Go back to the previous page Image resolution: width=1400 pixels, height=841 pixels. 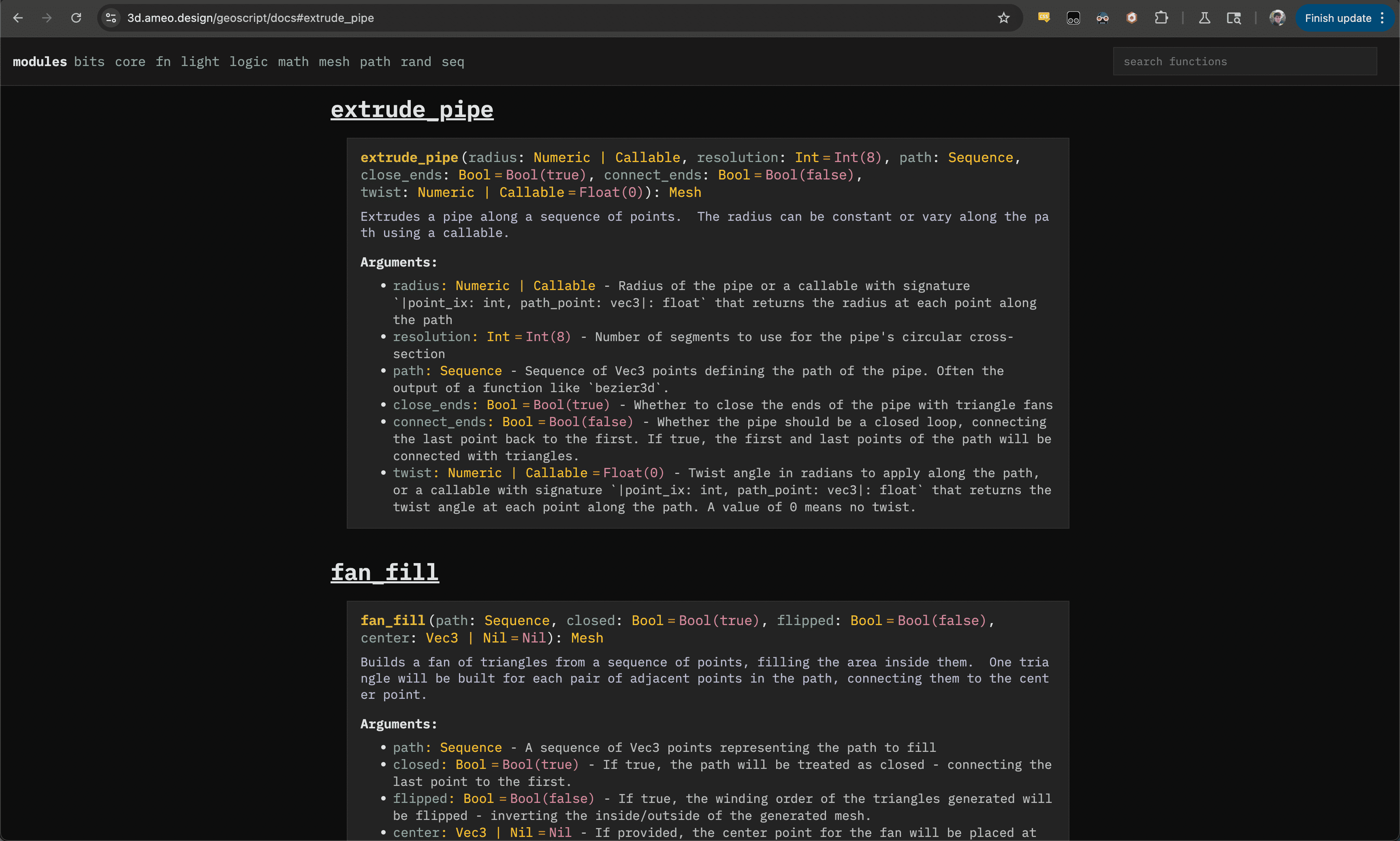(x=17, y=18)
